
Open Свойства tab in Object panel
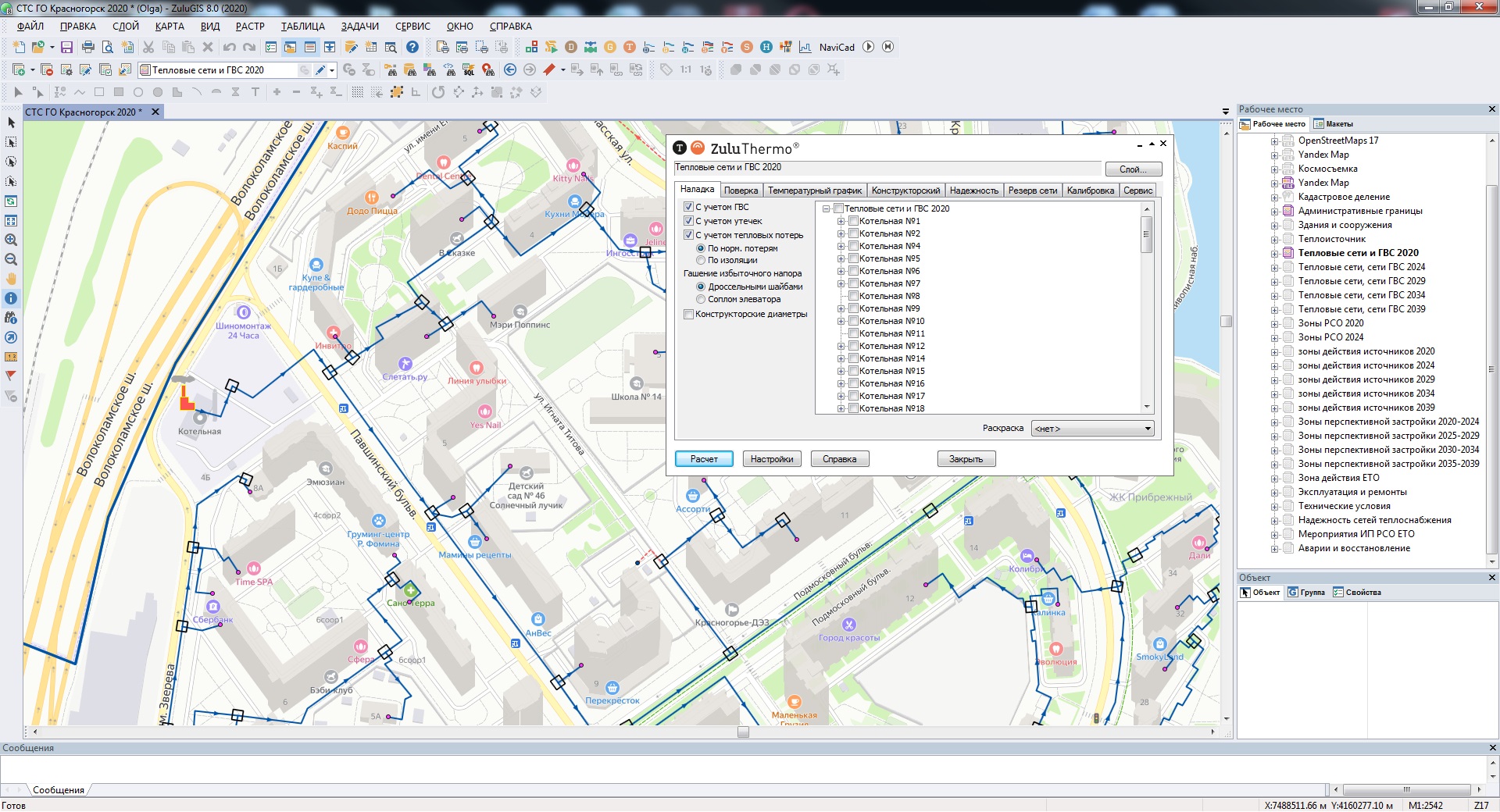click(x=1357, y=593)
